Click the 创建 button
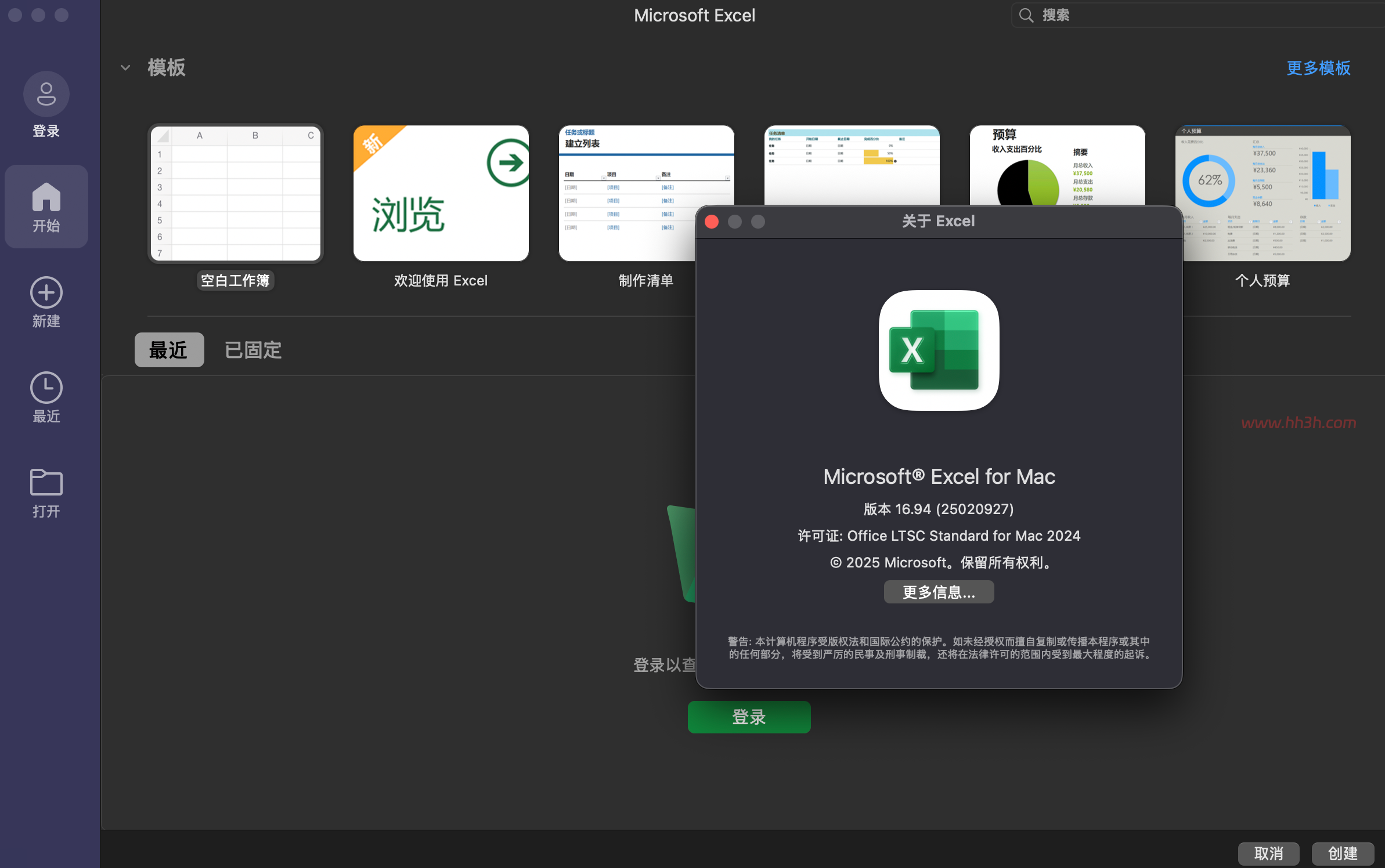1385x868 pixels. point(1343,853)
